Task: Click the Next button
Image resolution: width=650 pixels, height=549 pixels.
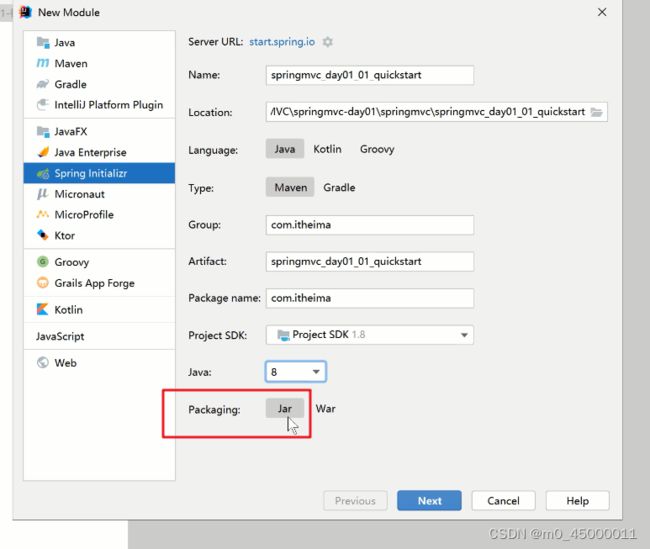Action: (x=429, y=500)
